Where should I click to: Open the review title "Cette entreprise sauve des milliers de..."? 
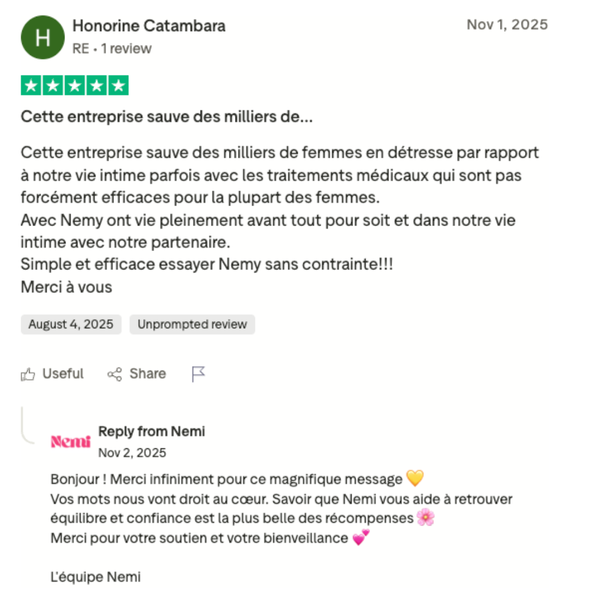click(x=167, y=117)
